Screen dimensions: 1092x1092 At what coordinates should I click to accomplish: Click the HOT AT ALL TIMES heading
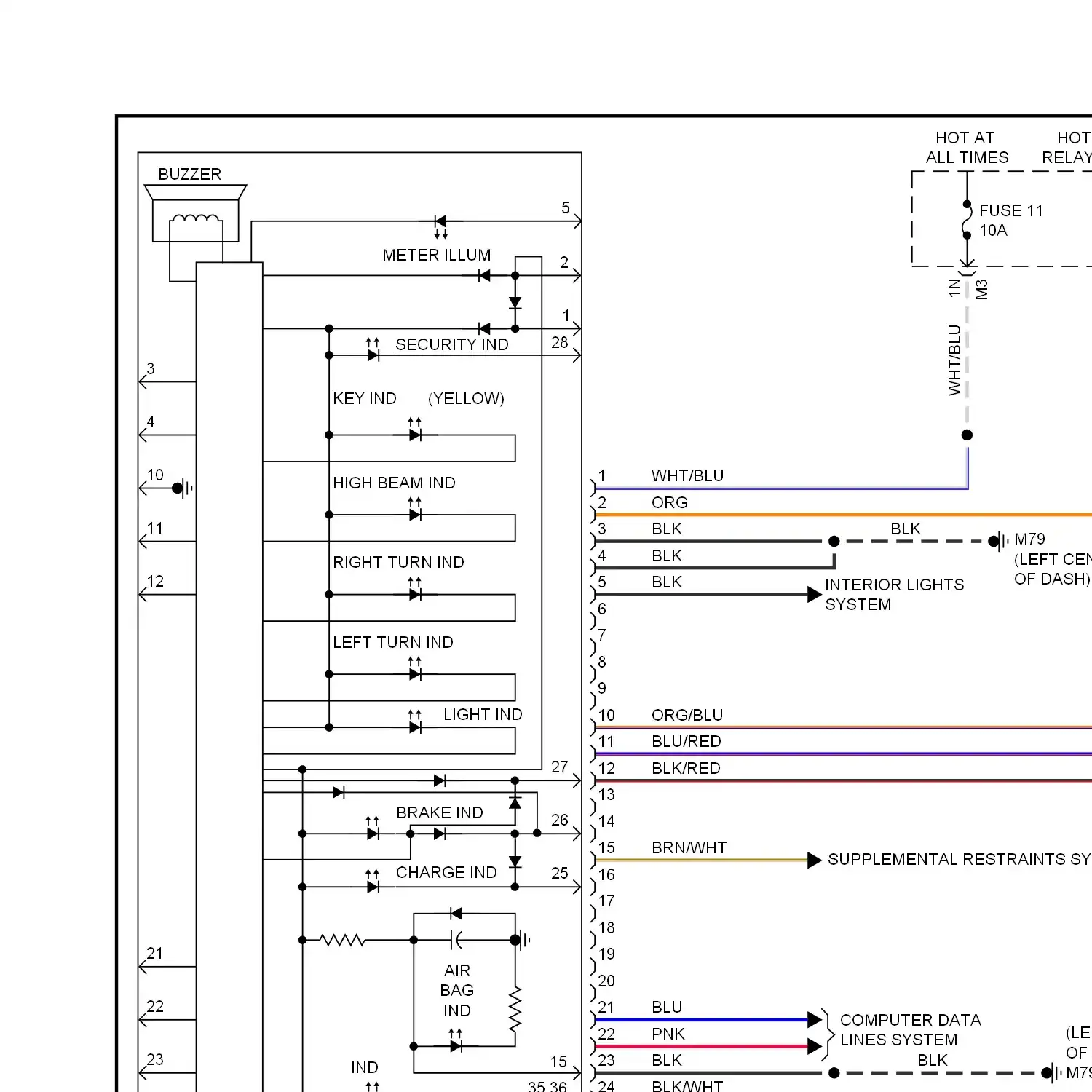967,148
